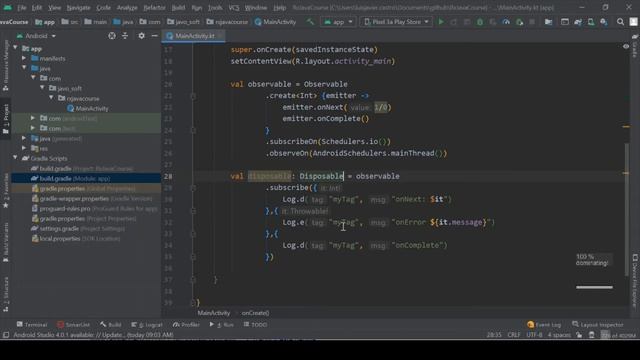Start debugging with the bug icon

[x=480, y=22]
